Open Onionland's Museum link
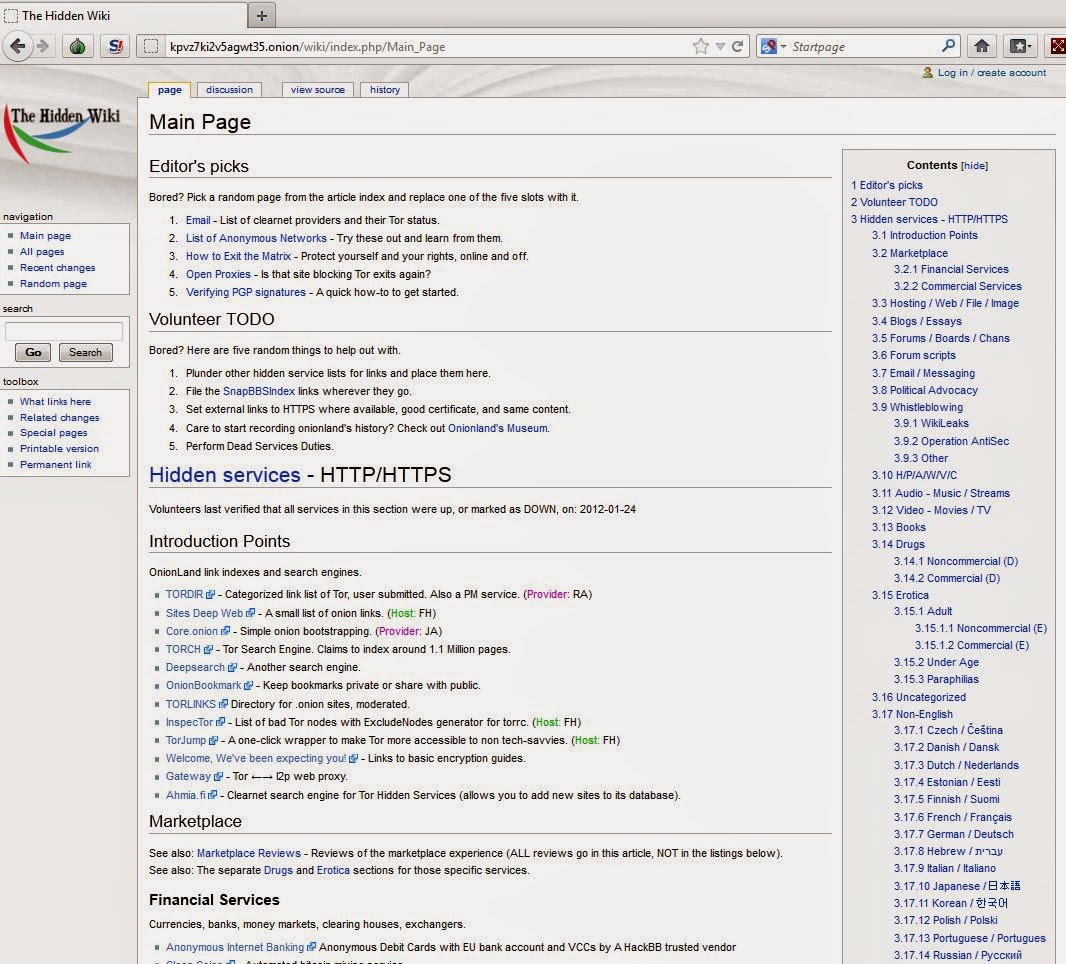1066x964 pixels. [498, 428]
